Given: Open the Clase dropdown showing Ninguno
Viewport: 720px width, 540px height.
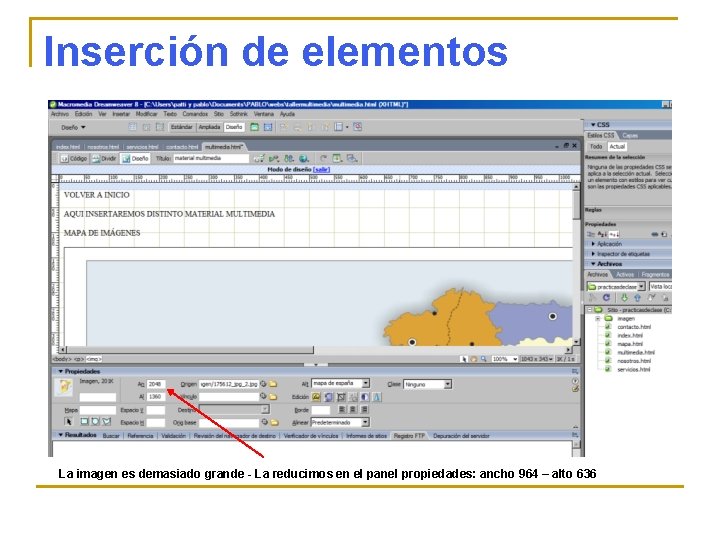Looking at the screenshot, I should click(x=428, y=384).
